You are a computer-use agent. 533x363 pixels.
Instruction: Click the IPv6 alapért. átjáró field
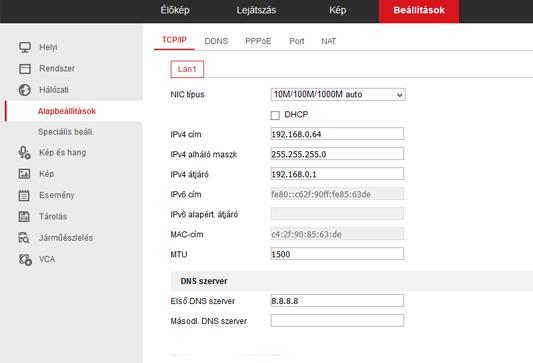point(337,214)
